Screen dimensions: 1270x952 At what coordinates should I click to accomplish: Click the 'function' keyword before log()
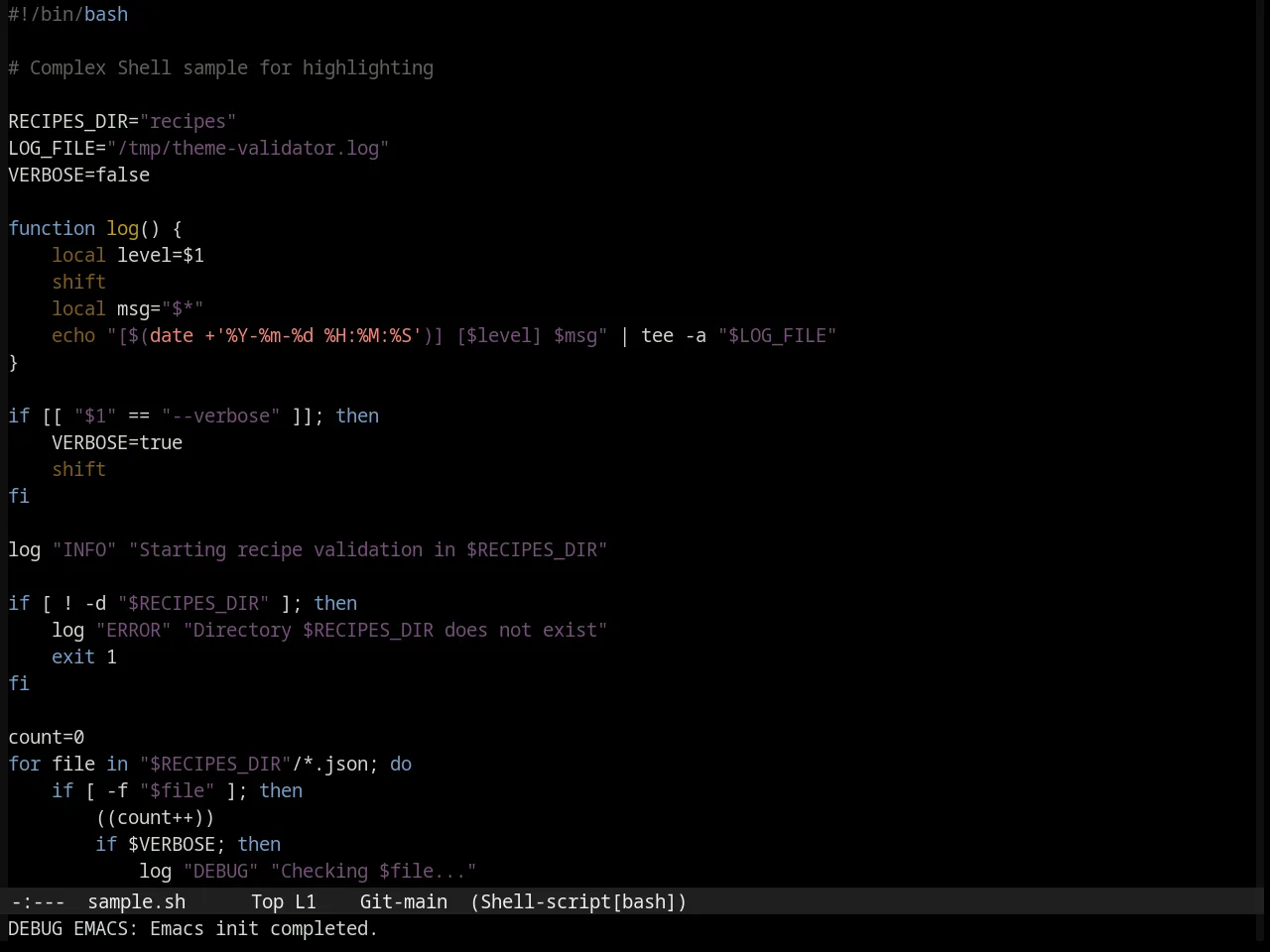[52, 228]
